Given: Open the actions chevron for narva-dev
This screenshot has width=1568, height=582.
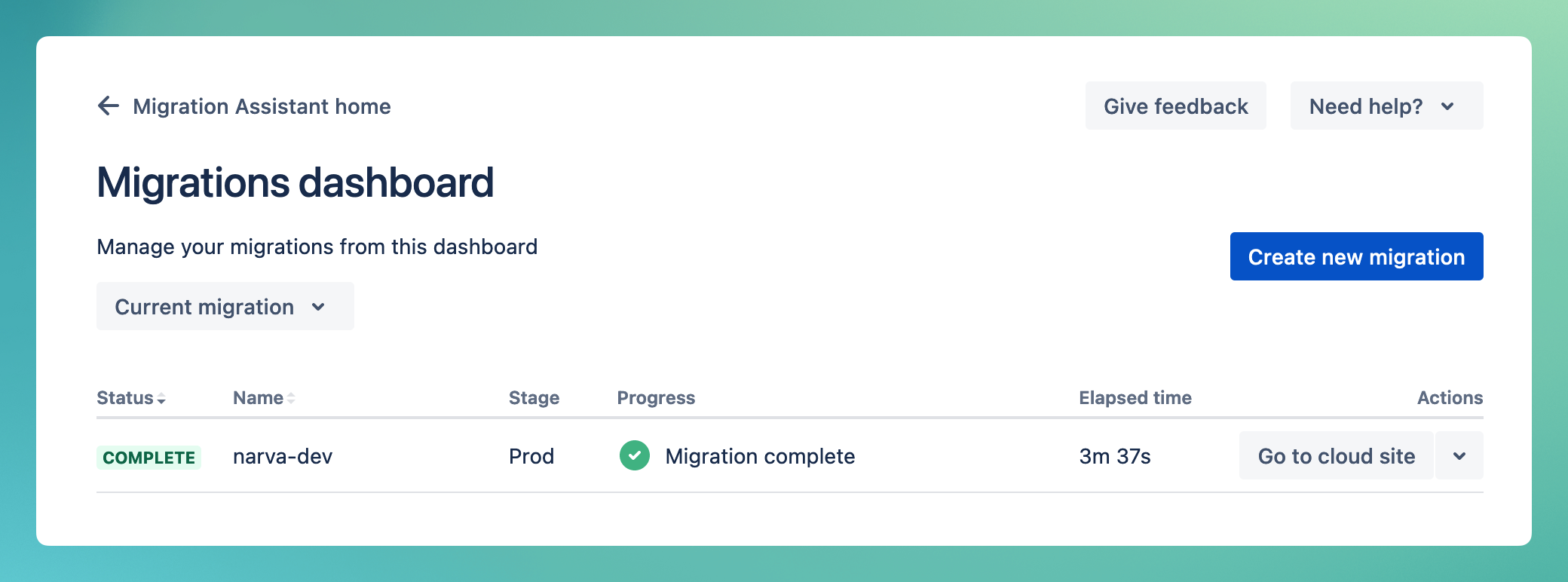Looking at the screenshot, I should pyautogui.click(x=1459, y=455).
